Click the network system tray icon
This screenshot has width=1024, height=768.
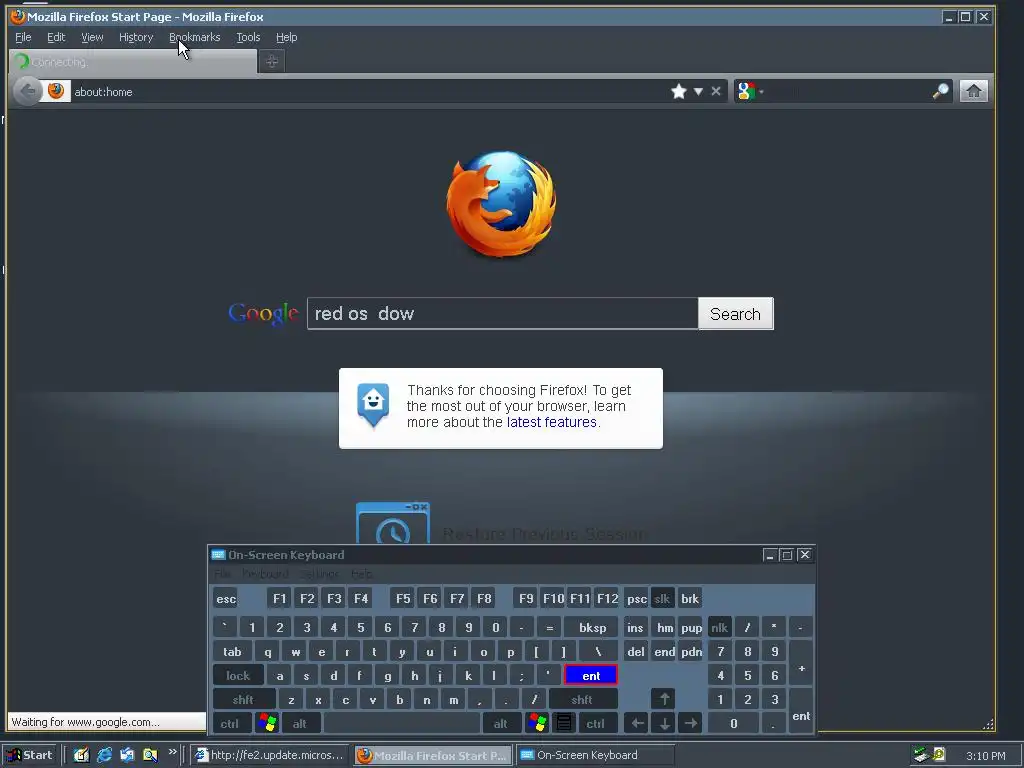tap(921, 755)
